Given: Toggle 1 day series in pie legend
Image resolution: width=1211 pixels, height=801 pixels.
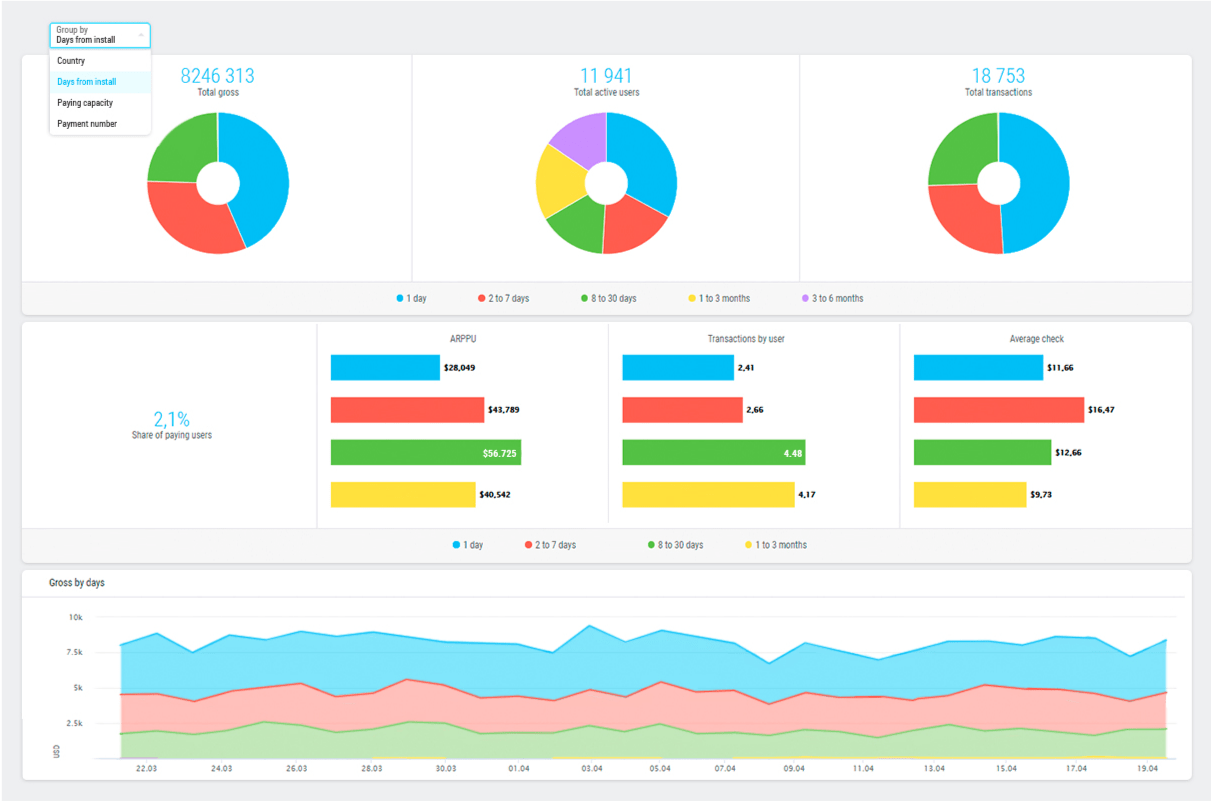Looking at the screenshot, I should pos(411,299).
